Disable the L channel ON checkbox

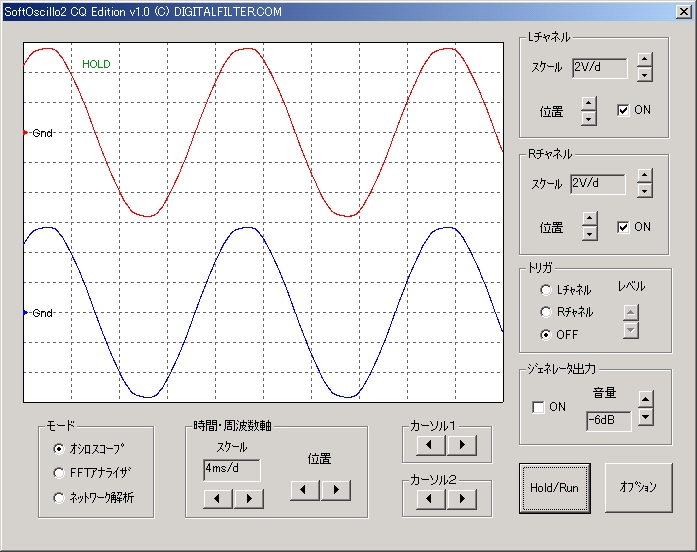pos(623,110)
